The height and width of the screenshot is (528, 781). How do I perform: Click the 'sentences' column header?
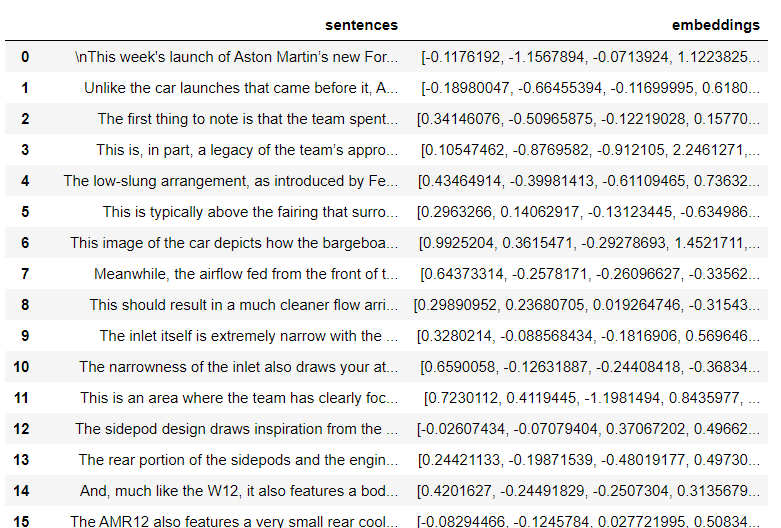point(361,24)
